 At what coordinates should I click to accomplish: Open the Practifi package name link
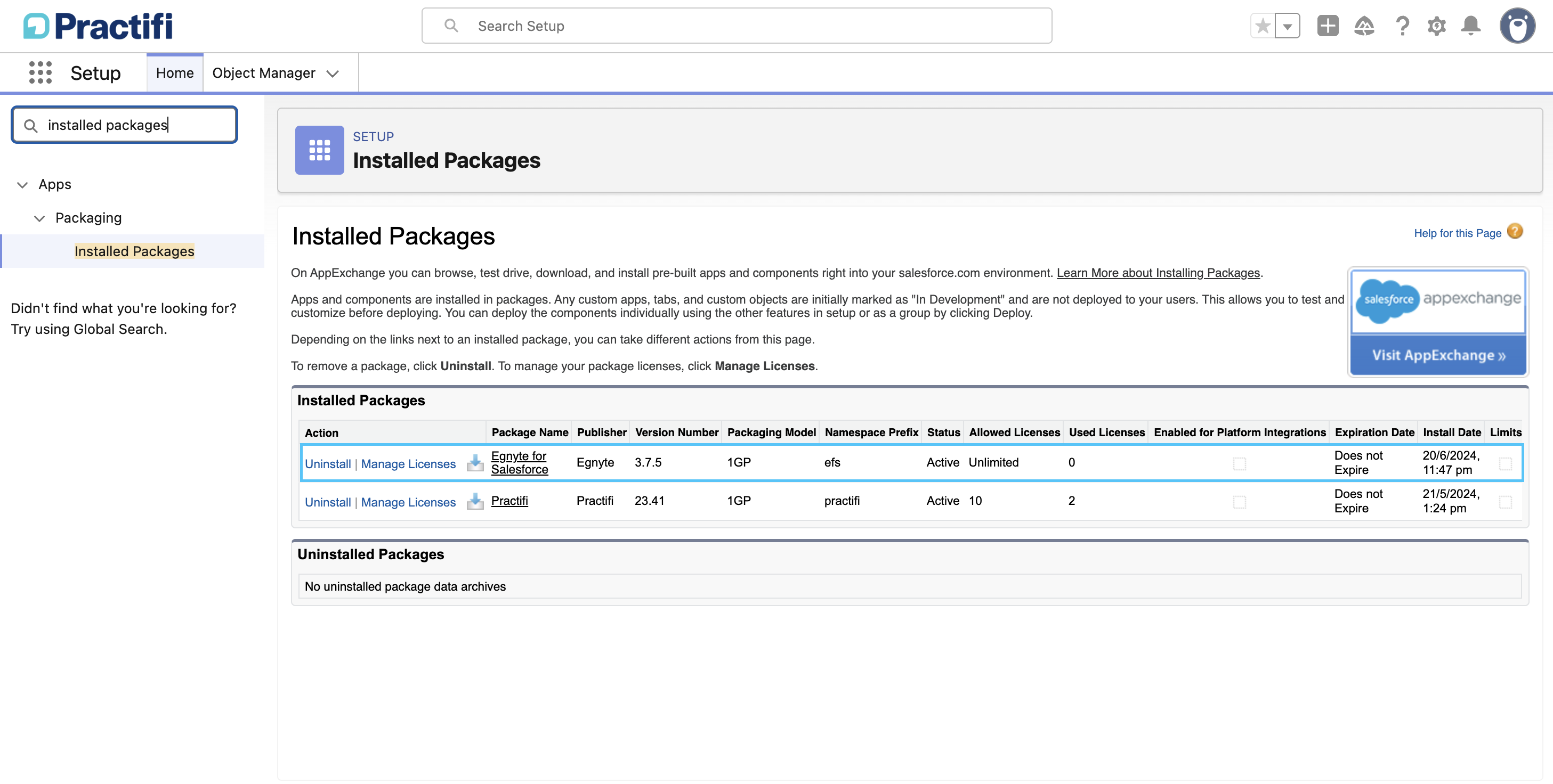click(x=509, y=501)
